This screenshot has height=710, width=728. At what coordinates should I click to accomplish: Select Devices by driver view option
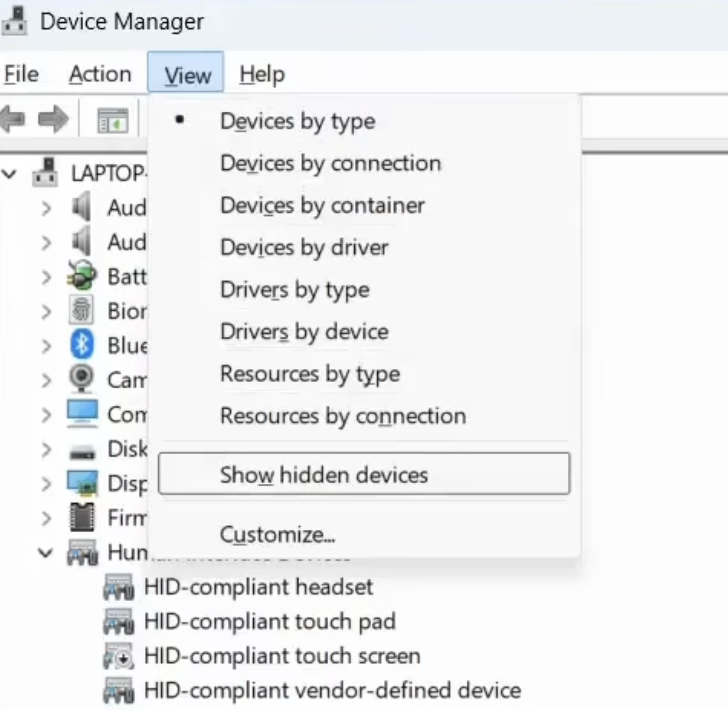coord(364,248)
